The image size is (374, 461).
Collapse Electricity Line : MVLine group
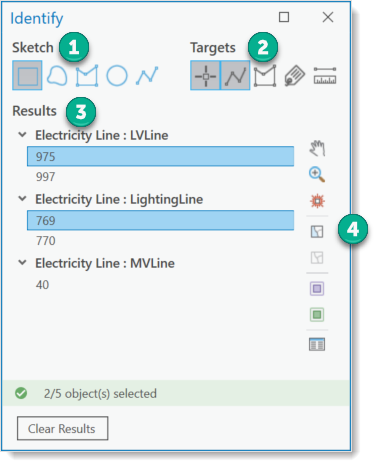point(22,263)
